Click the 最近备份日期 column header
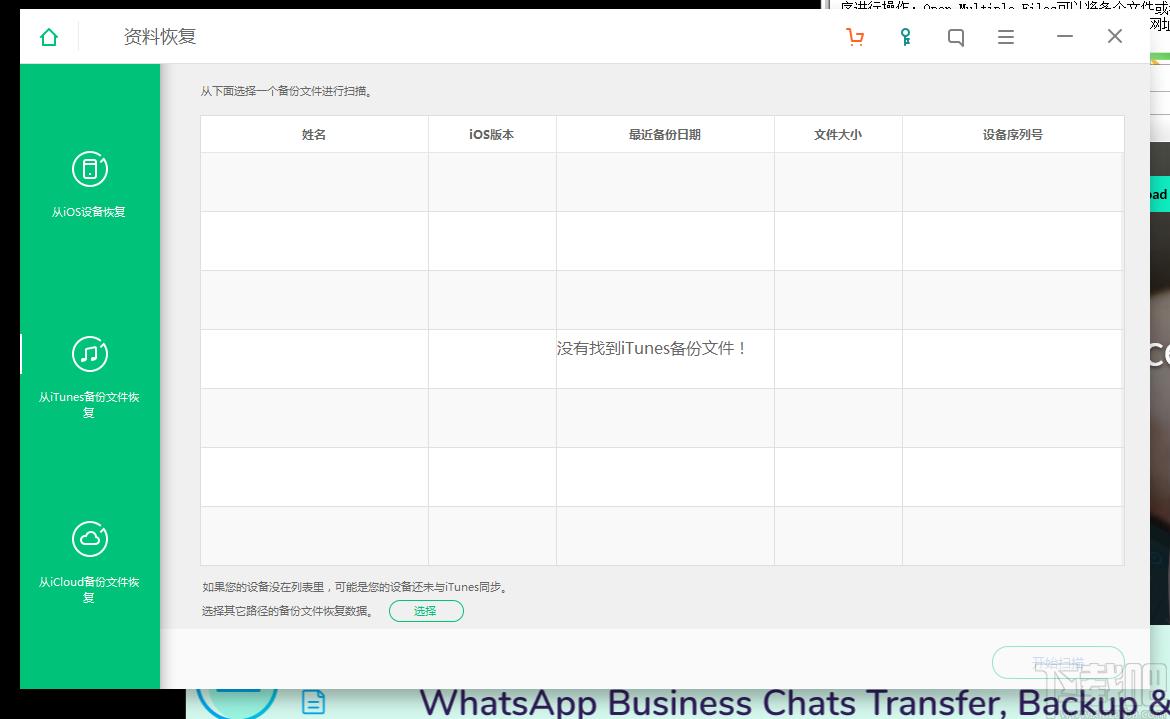The image size is (1170, 719). pyautogui.click(x=665, y=134)
